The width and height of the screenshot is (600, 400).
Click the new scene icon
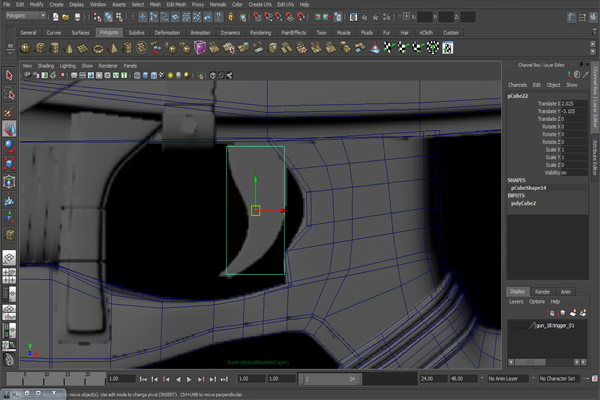[x=56, y=17]
